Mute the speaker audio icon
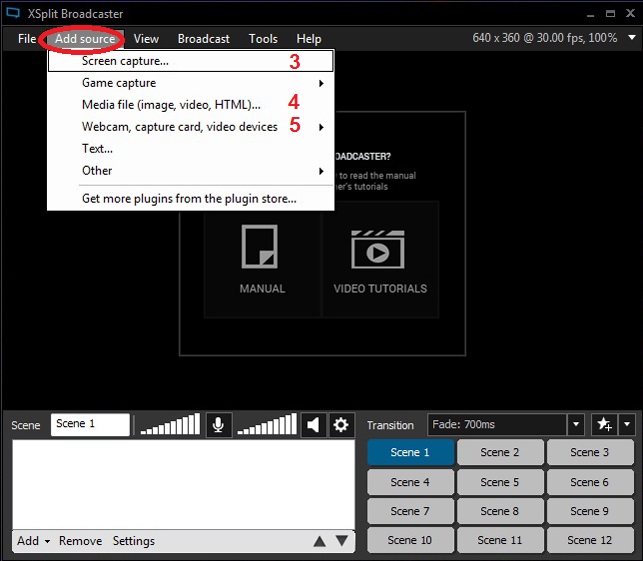This screenshot has width=643, height=561. click(314, 425)
